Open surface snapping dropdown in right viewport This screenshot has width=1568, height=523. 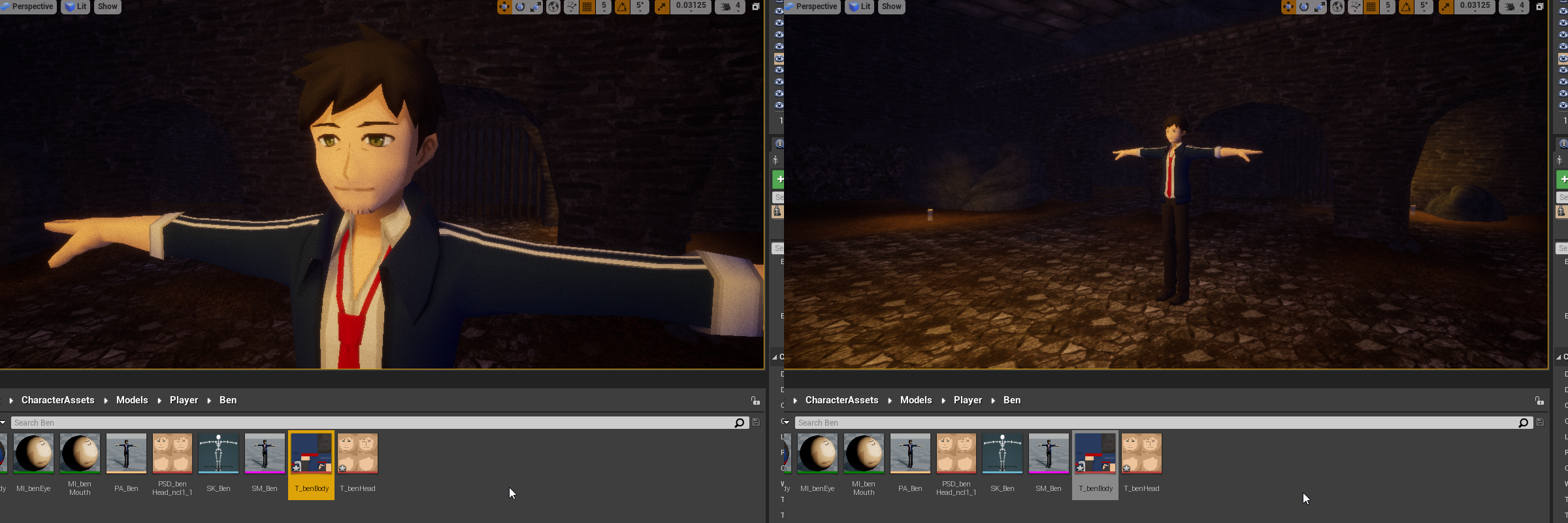1354,7
